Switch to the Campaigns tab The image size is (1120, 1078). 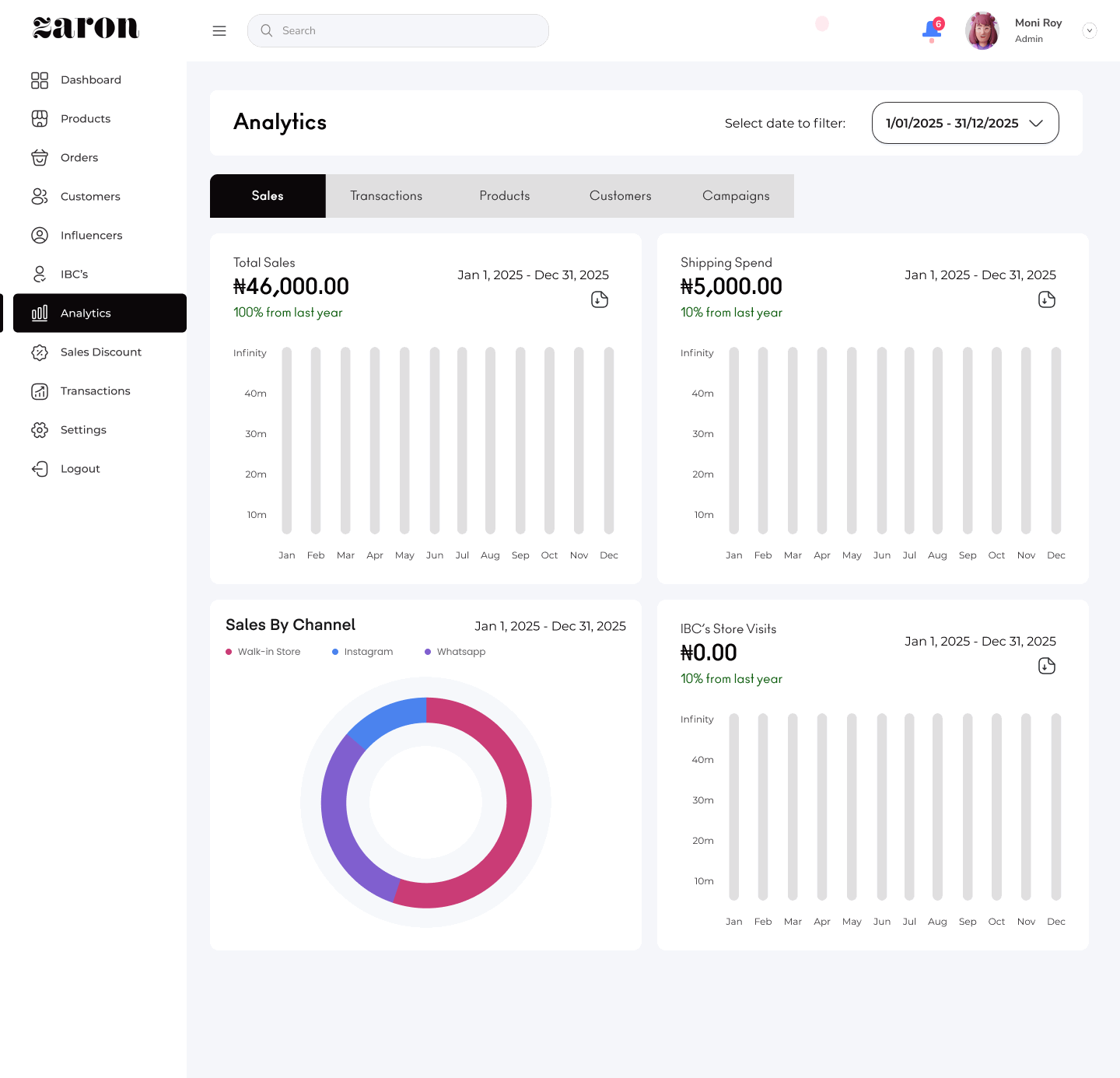coord(736,196)
